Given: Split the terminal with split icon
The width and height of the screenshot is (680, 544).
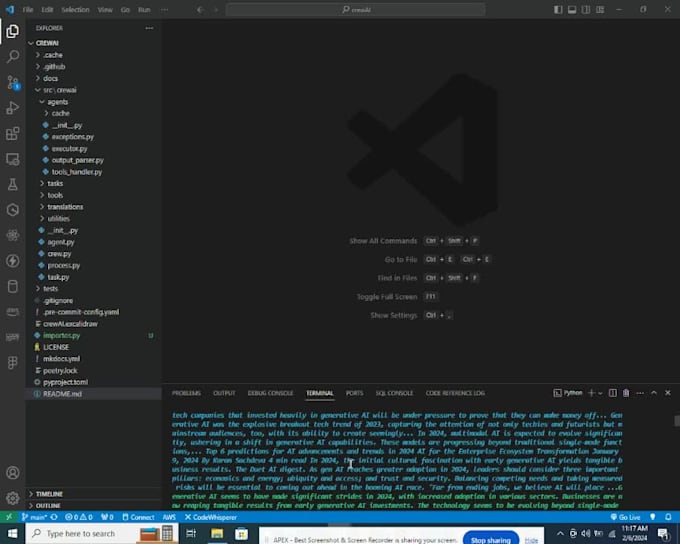Looking at the screenshot, I should [612, 393].
